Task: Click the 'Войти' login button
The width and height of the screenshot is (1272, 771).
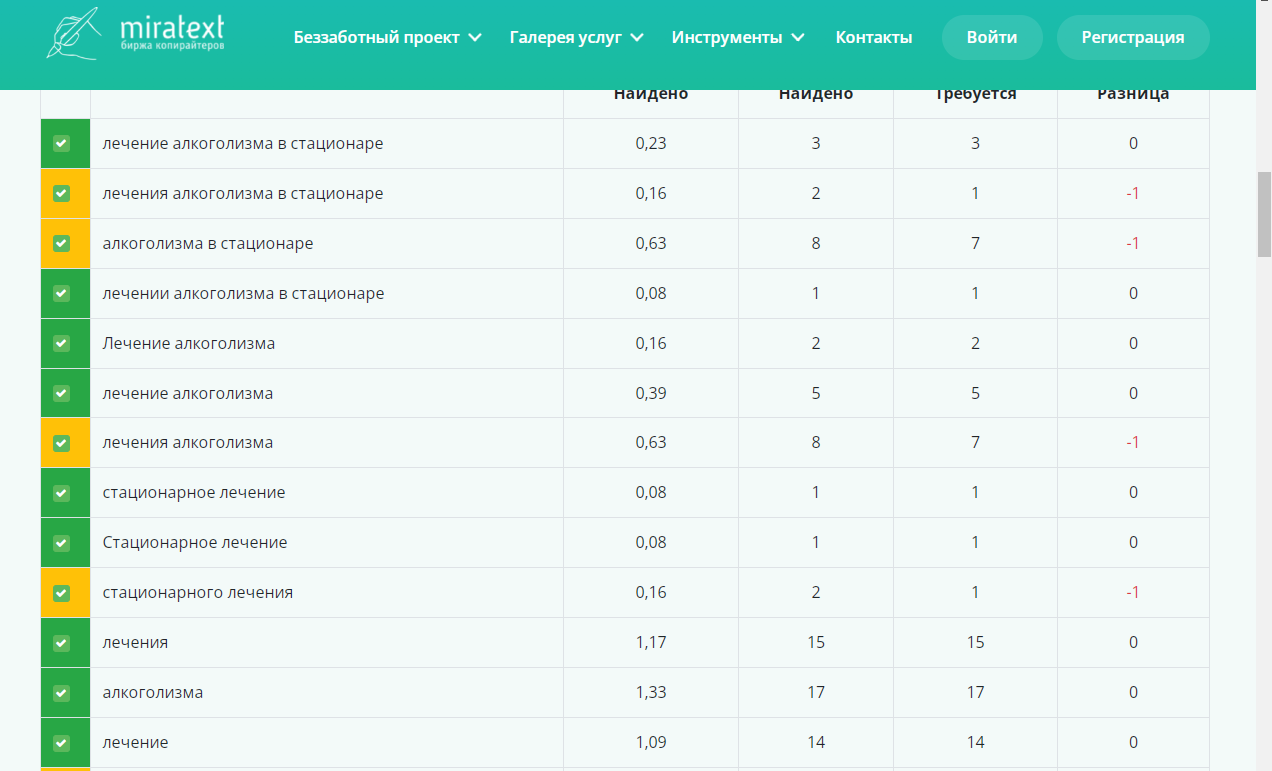Action: pos(992,37)
